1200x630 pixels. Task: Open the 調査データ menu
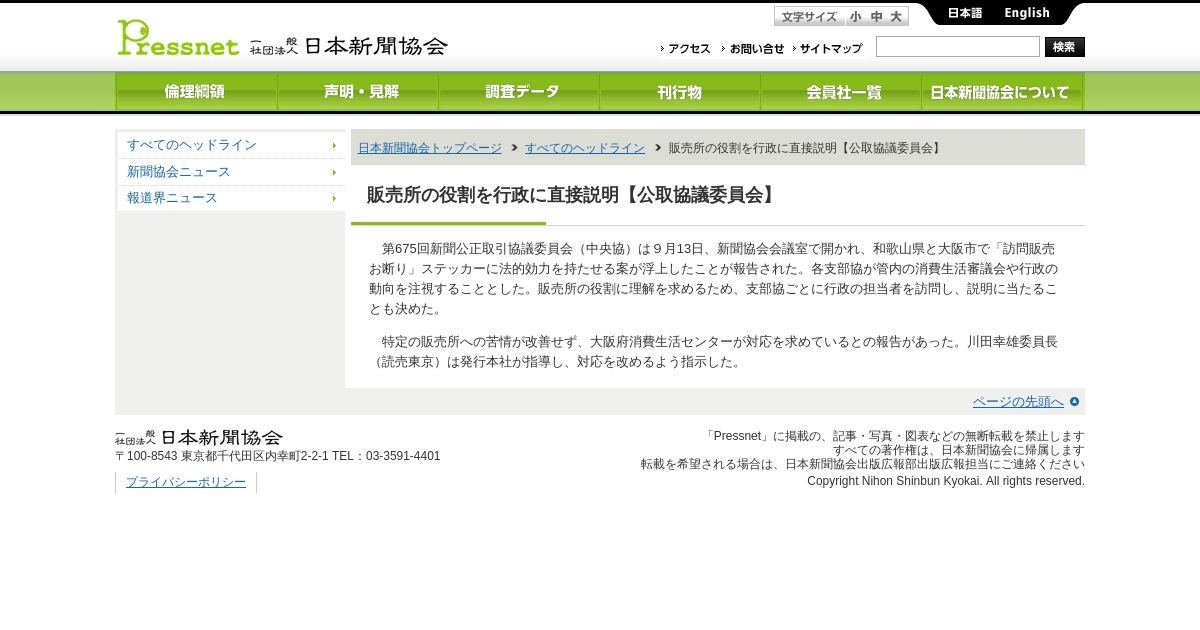519,92
